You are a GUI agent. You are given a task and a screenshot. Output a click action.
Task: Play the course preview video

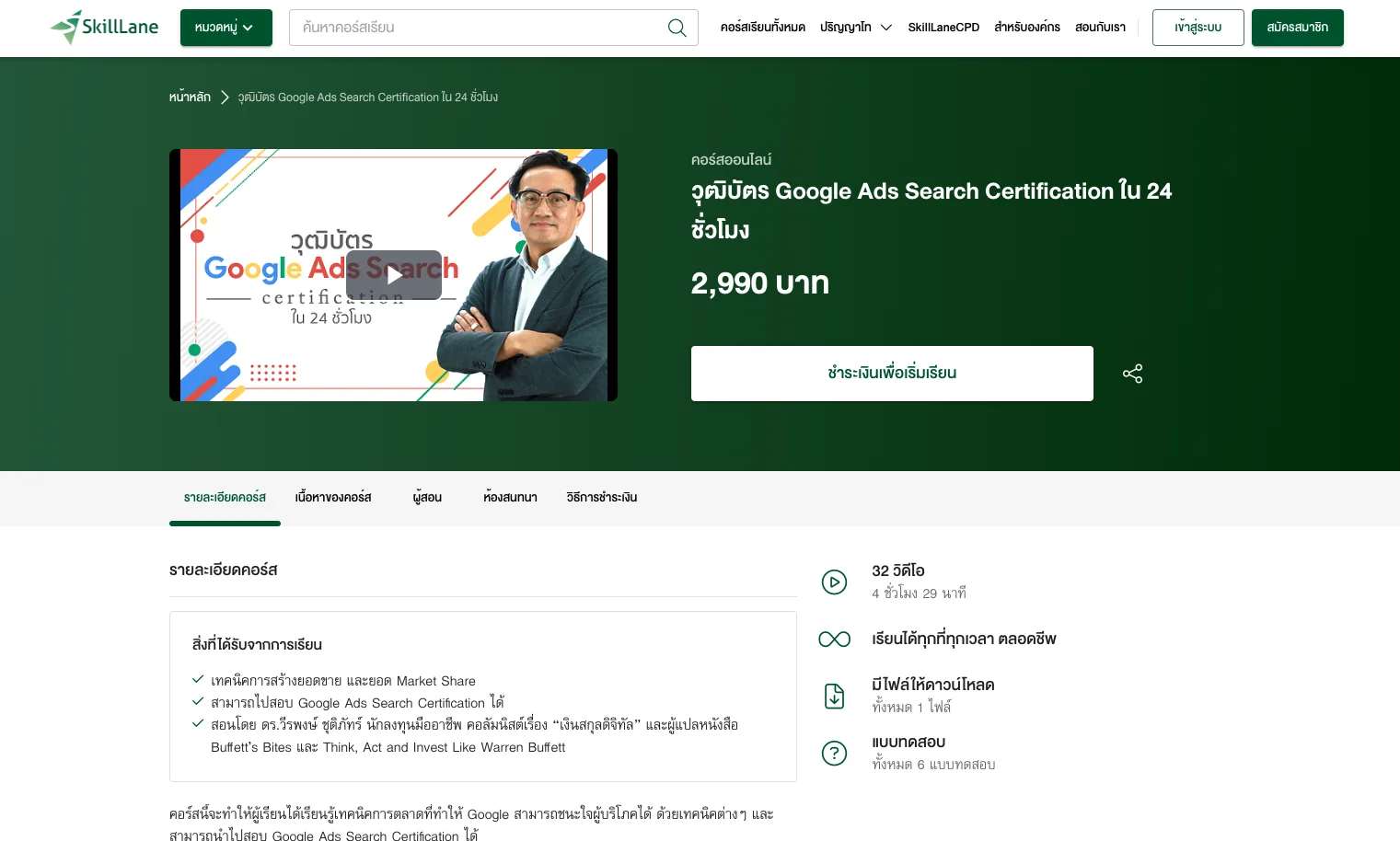coord(394,275)
